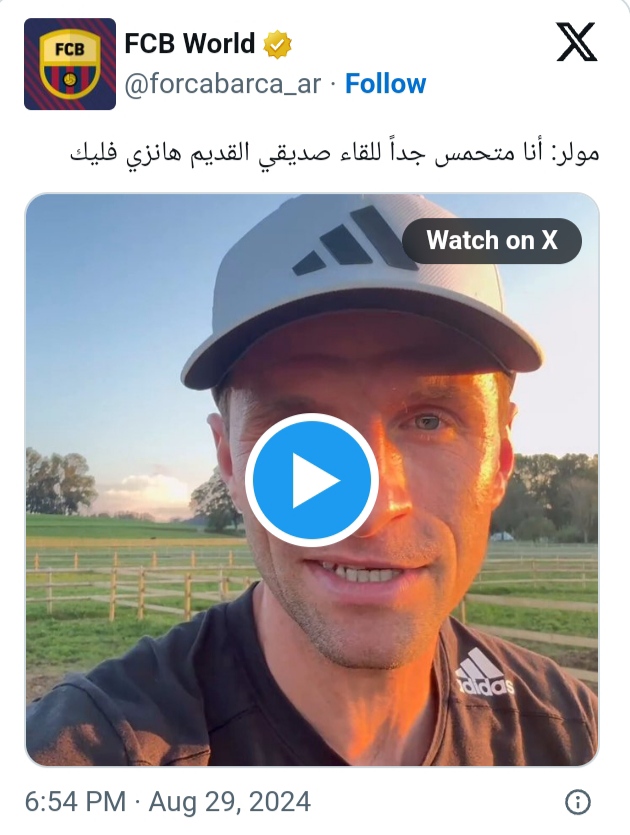Viewport: 630px width, 835px height.
Task: Click the Adidas logo on the cap
Action: pyautogui.click(x=354, y=241)
